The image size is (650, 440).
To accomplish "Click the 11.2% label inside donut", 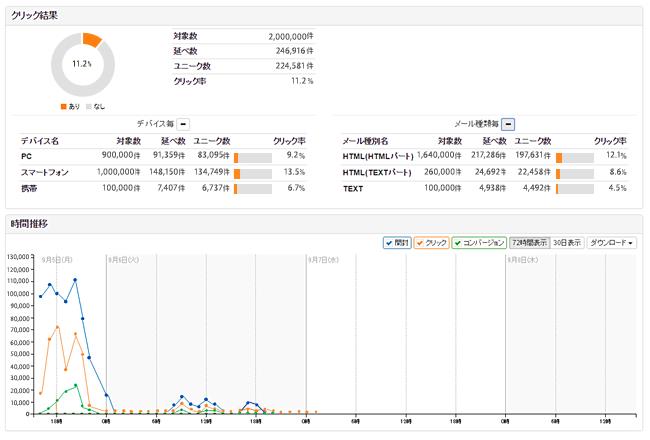I will coord(82,64).
